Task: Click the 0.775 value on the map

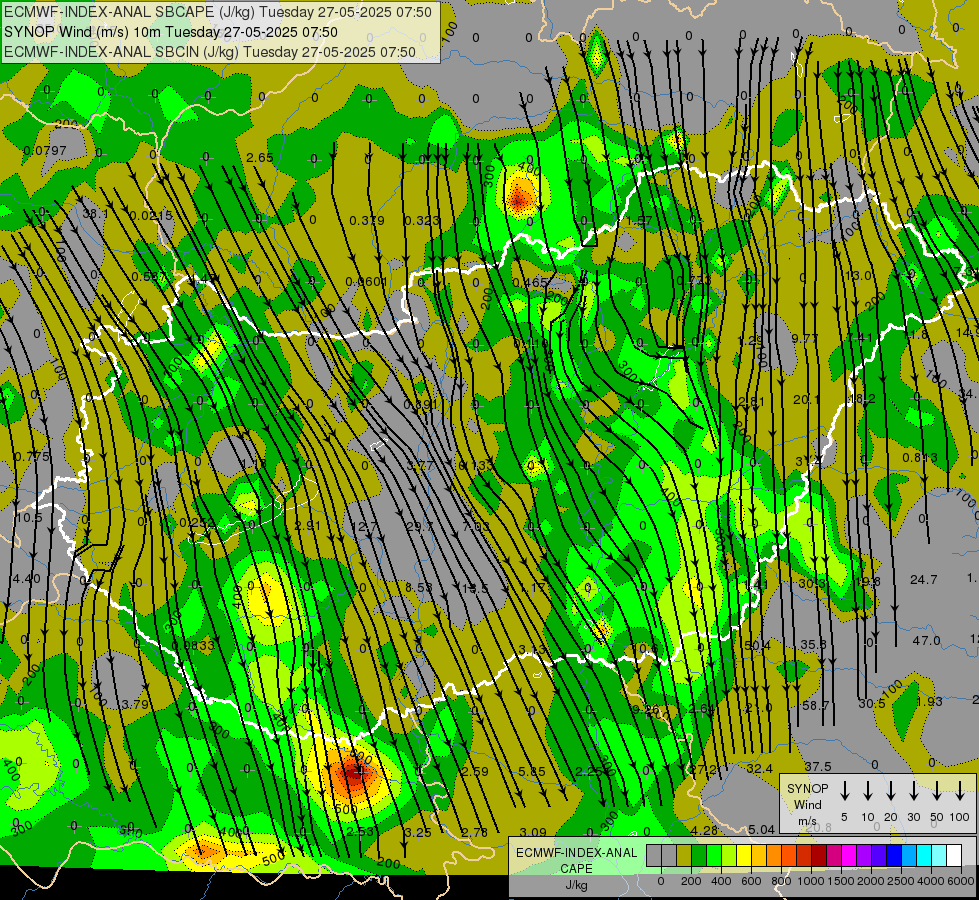Action: 32,457
